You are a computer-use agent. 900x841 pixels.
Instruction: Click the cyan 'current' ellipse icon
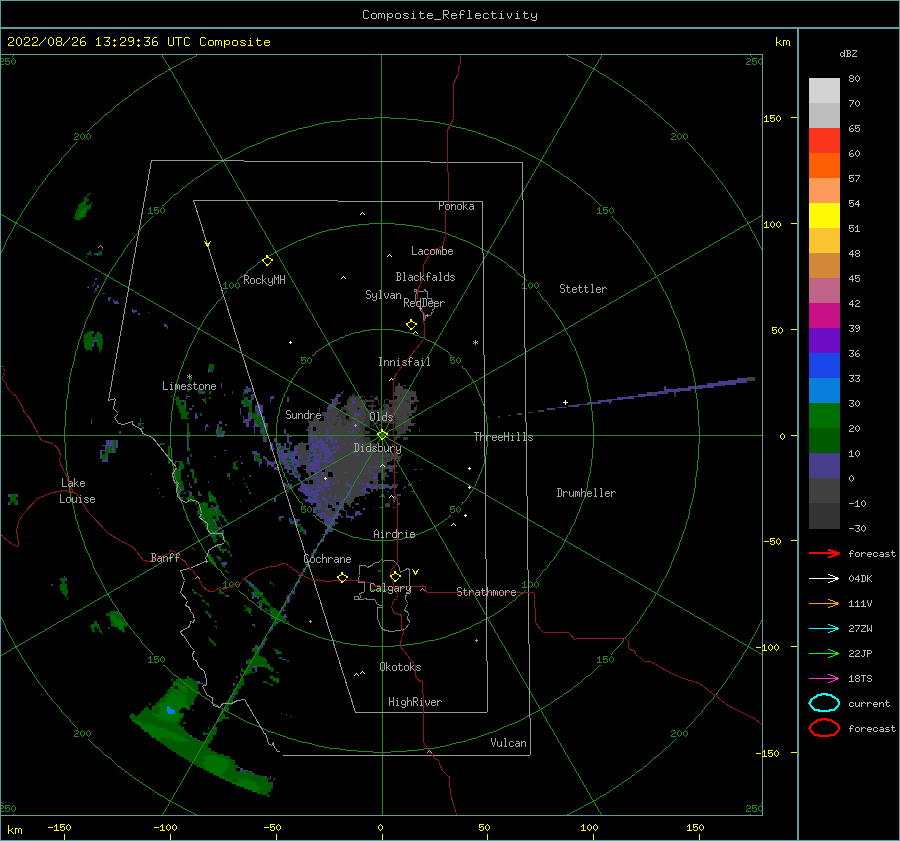click(824, 703)
